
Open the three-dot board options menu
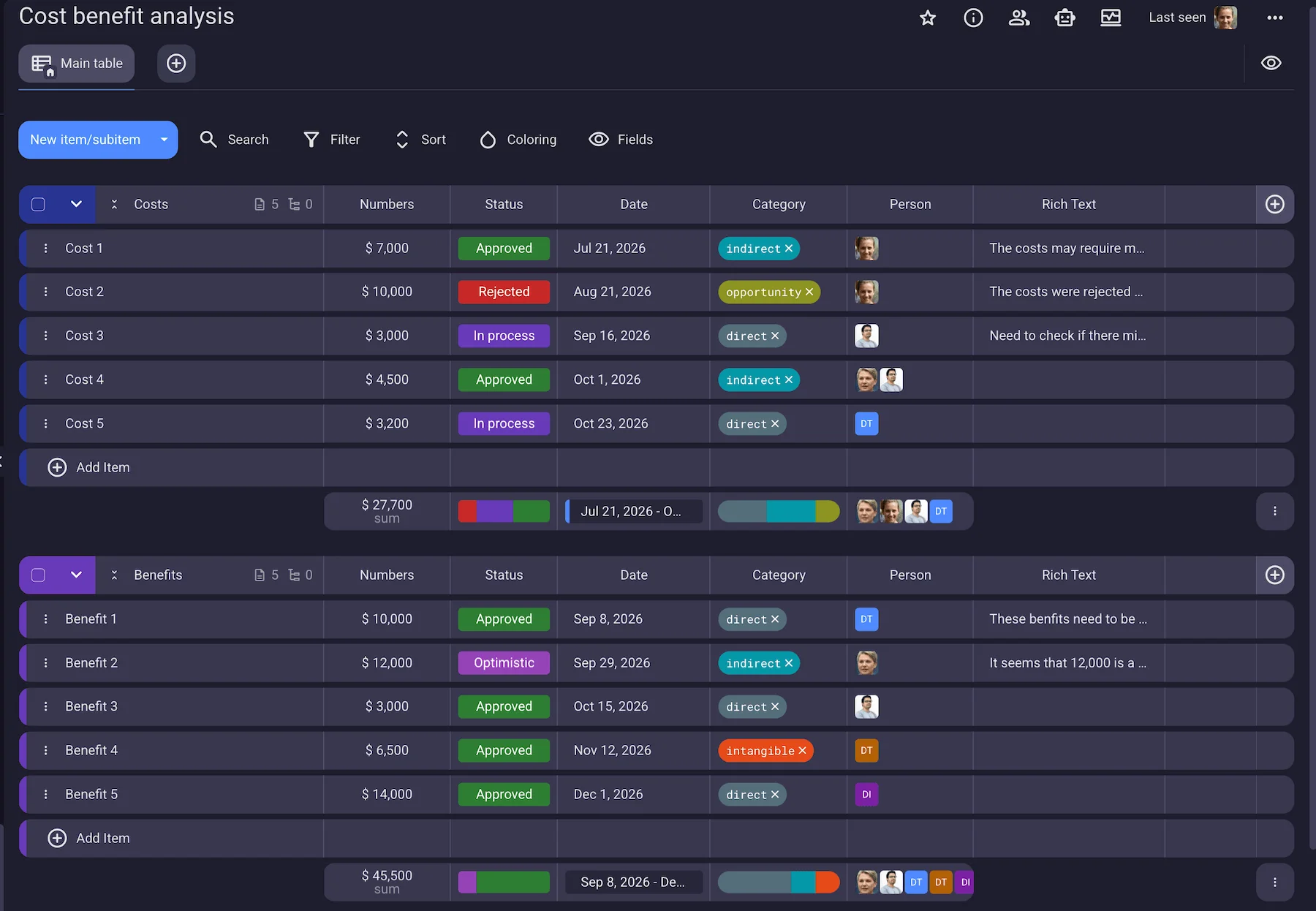coord(1275,18)
